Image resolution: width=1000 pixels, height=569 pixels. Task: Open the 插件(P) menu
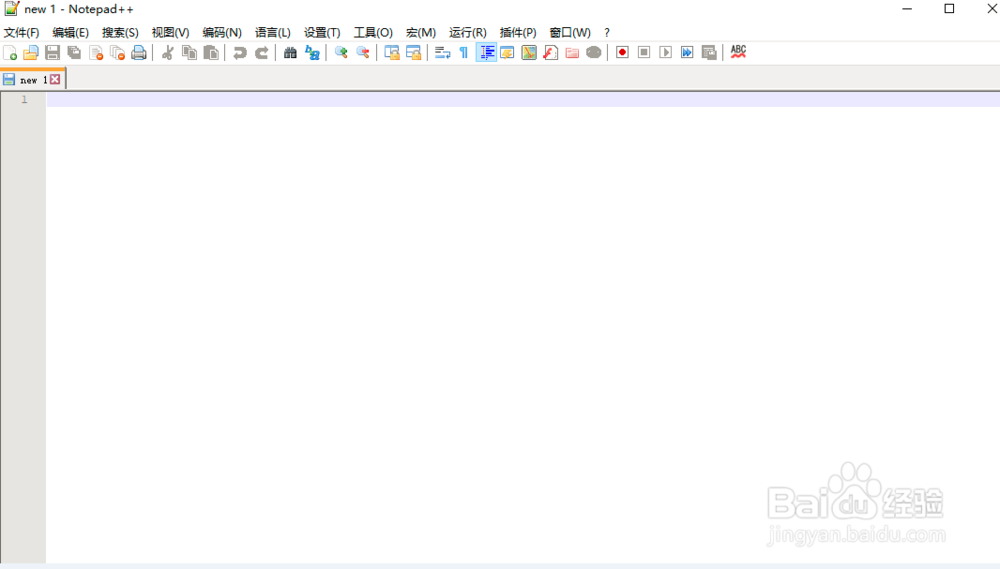[518, 33]
